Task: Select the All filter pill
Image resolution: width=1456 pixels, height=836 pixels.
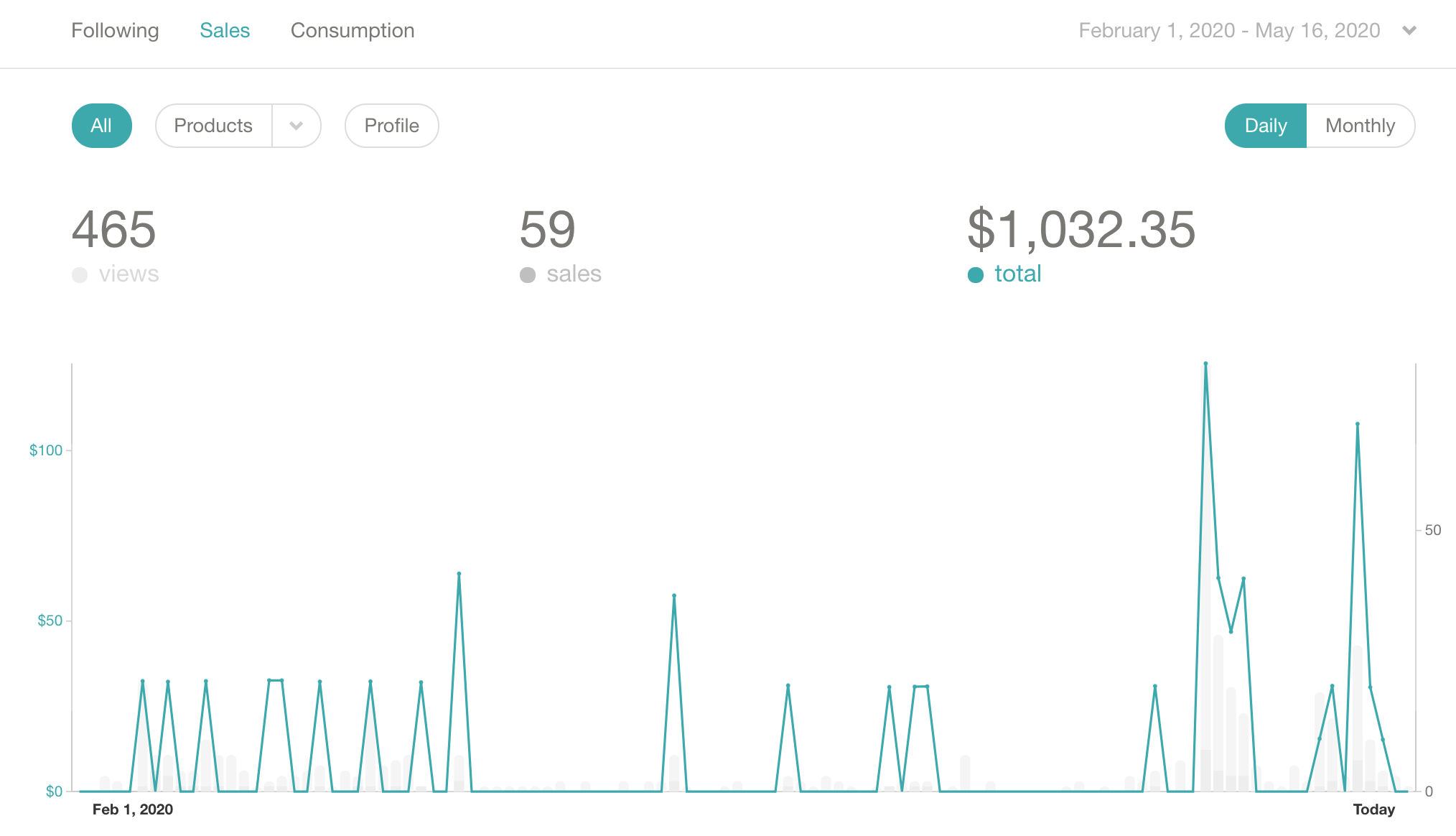Action: click(101, 126)
